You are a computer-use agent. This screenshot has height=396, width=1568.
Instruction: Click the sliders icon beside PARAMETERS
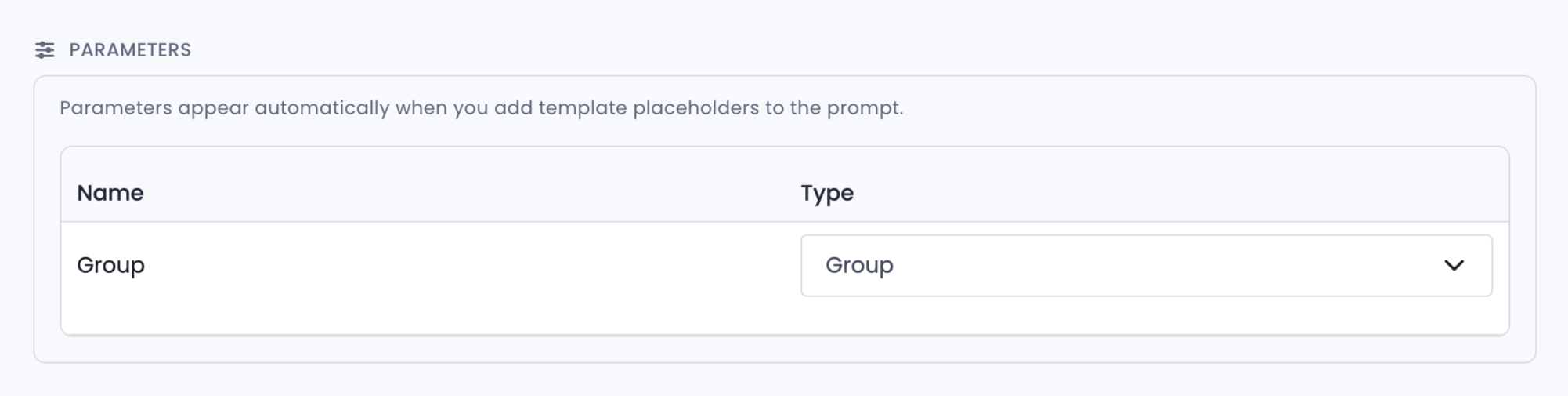tap(45, 50)
